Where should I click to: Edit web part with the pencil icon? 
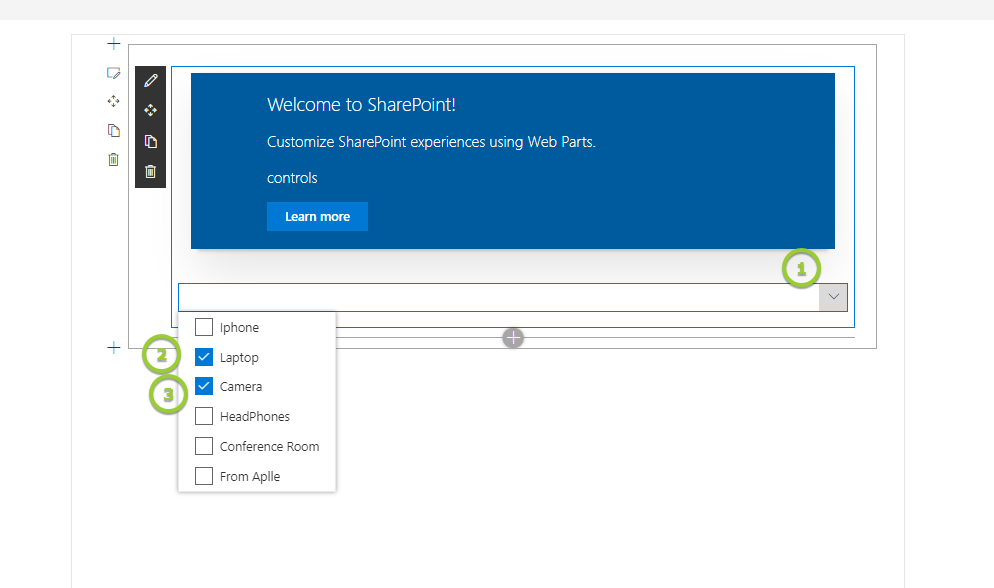point(151,80)
